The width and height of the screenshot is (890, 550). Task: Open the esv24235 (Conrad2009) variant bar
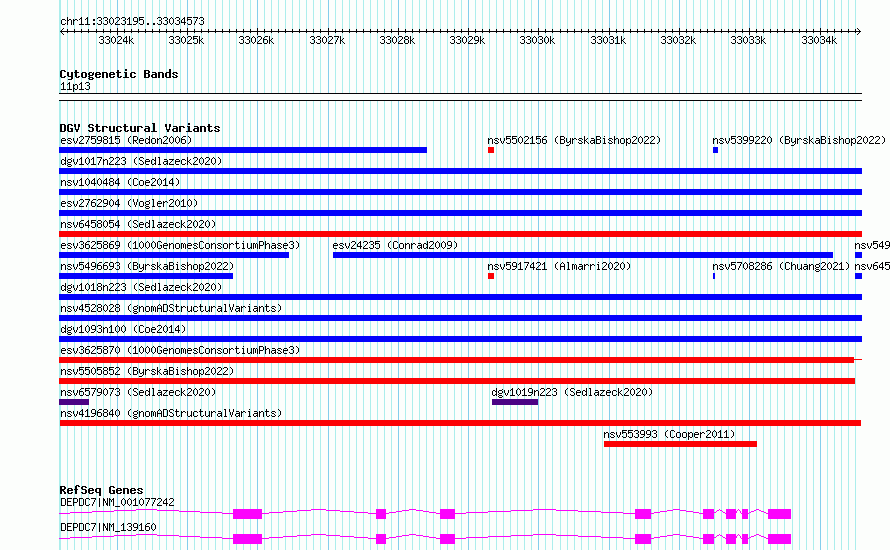pyautogui.click(x=583, y=255)
